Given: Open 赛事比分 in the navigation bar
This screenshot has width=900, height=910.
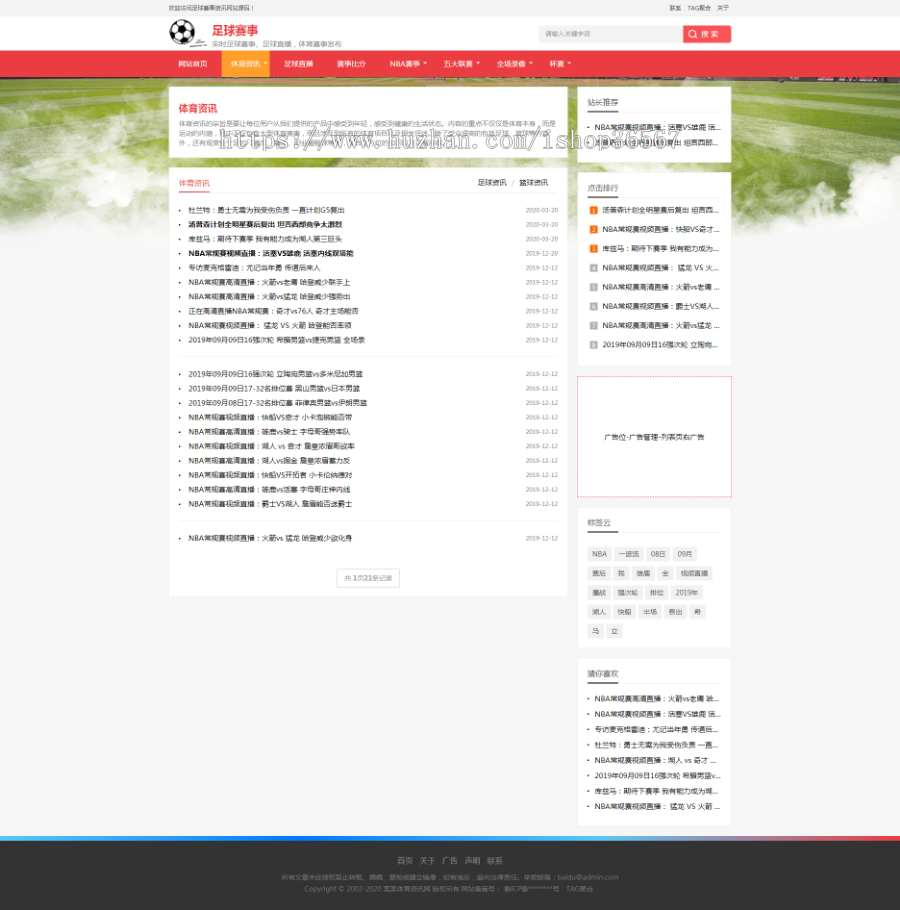Looking at the screenshot, I should click(x=351, y=64).
